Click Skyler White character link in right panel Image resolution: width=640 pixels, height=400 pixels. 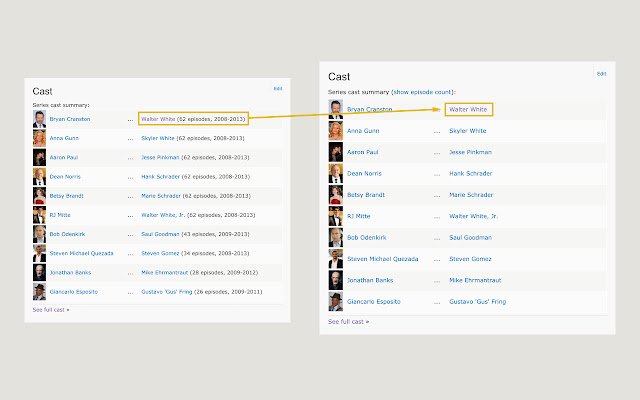(x=468, y=131)
